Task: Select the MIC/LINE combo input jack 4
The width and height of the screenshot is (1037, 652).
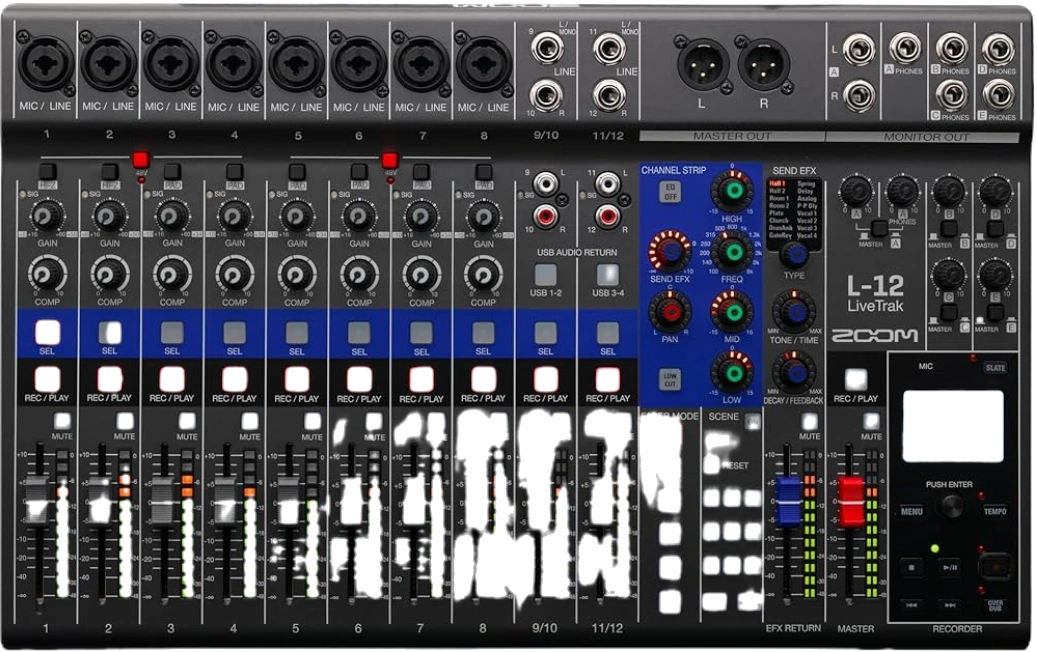Action: tap(233, 65)
